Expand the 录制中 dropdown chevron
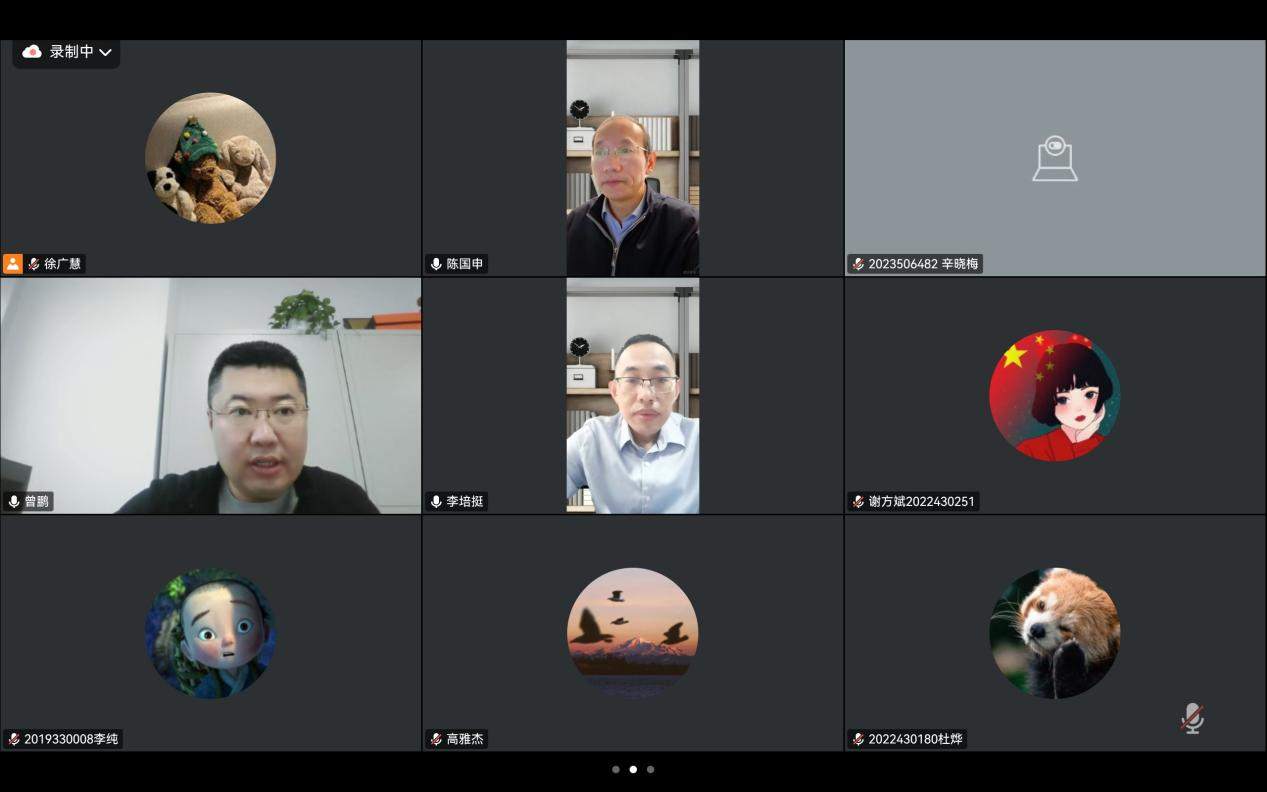Viewport: 1267px width, 792px height. 105,52
